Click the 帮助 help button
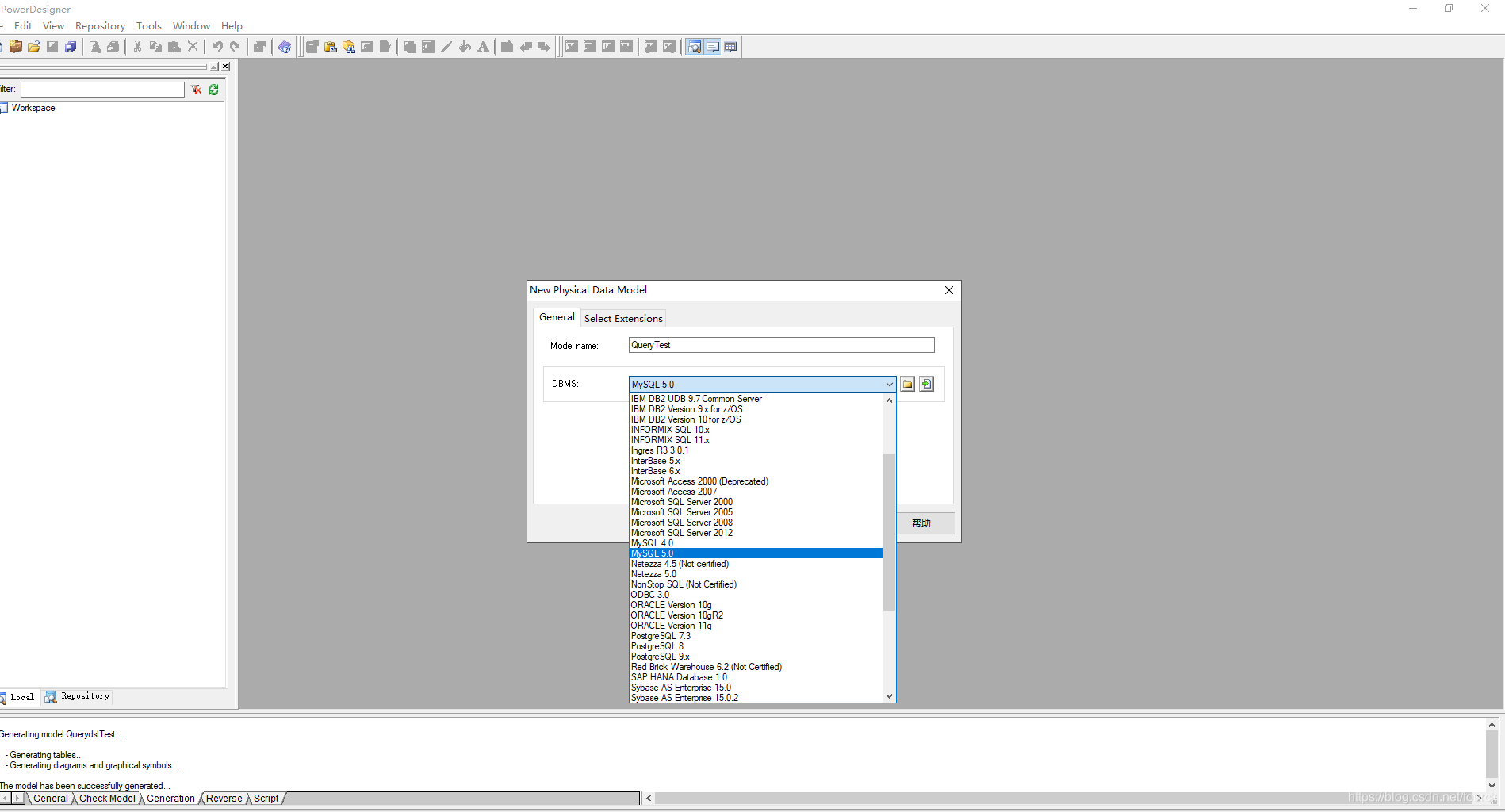 tap(921, 523)
